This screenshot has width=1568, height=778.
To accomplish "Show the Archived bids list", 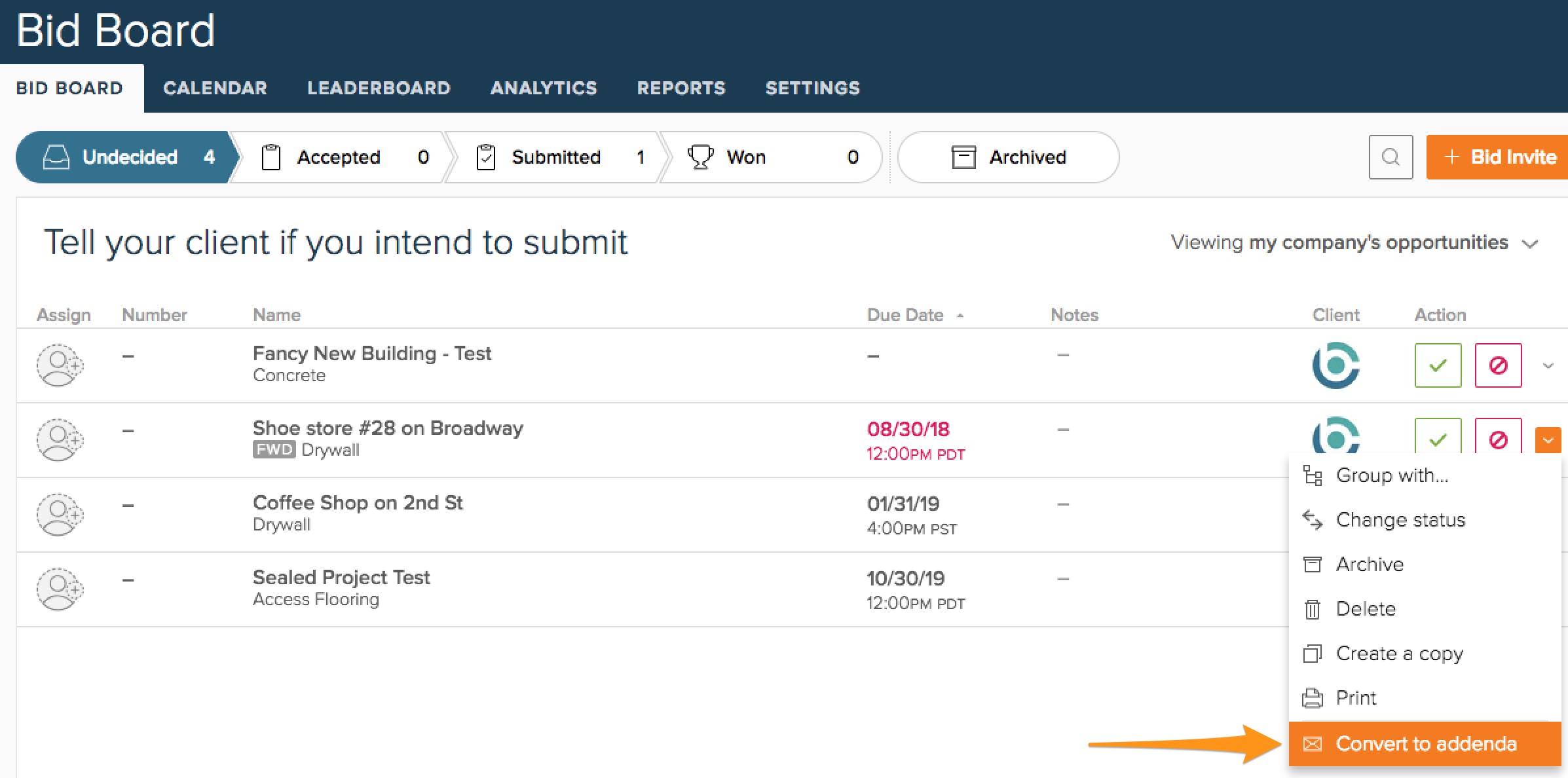I will [1008, 157].
